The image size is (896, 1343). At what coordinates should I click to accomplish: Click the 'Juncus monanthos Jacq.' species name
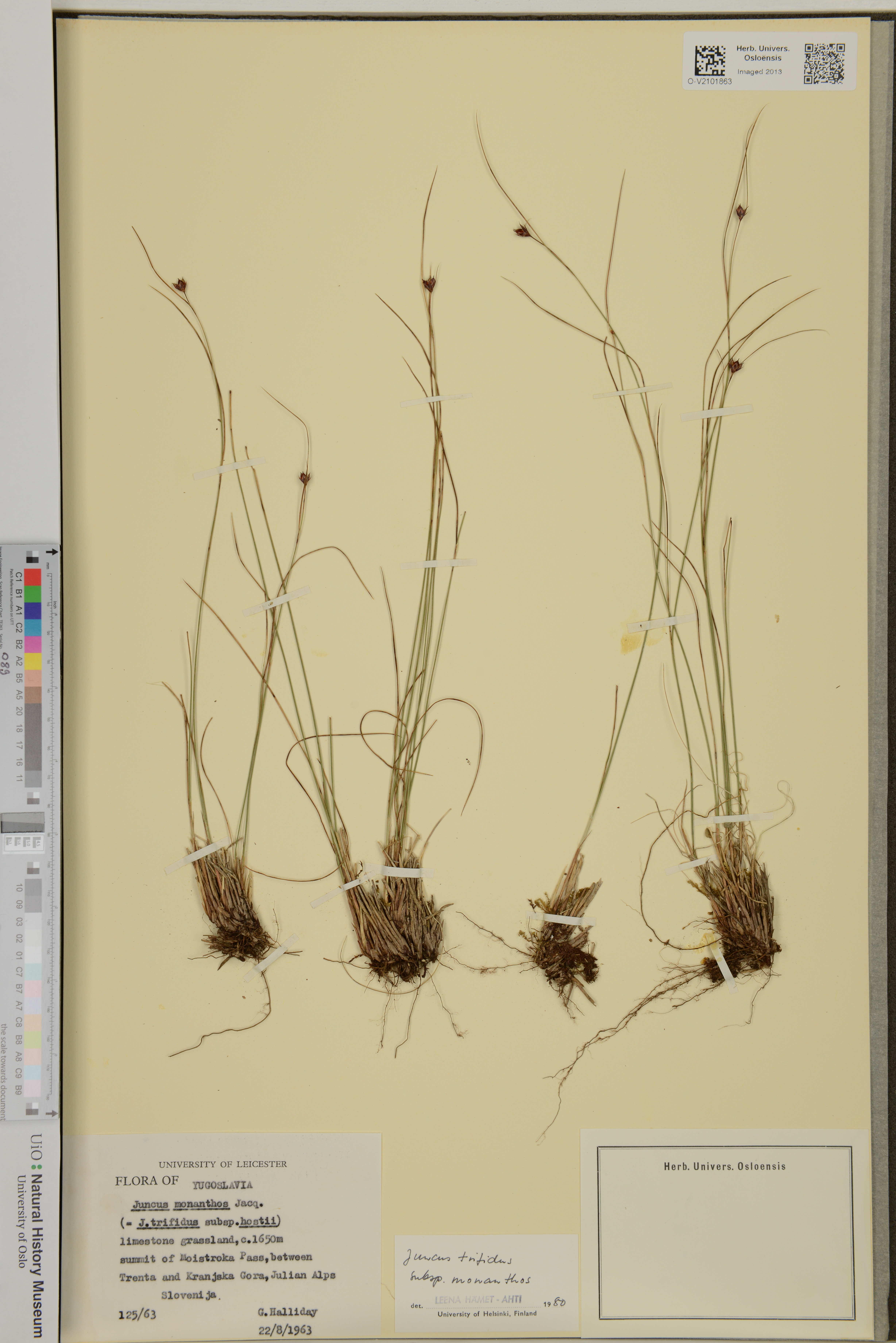coord(197,1205)
